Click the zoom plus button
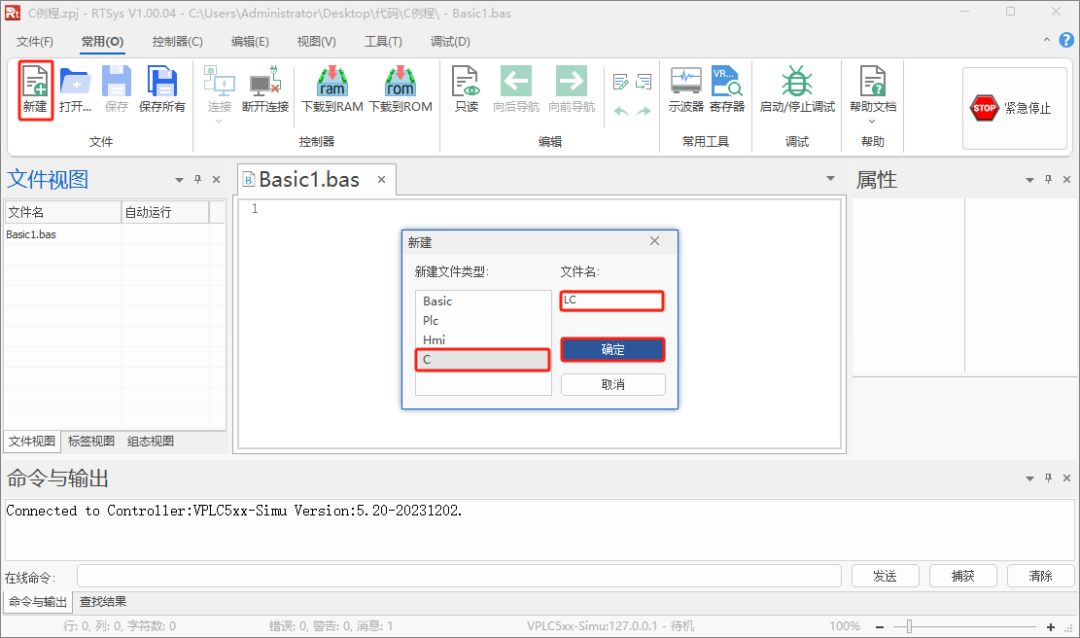The height and width of the screenshot is (638, 1080). pyautogui.click(x=1050, y=627)
